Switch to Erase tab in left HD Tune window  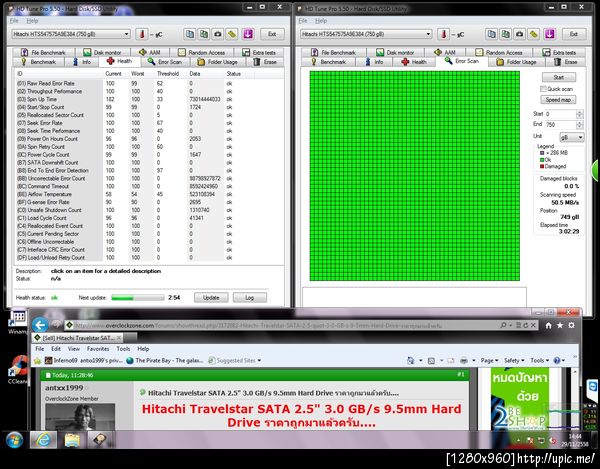point(265,62)
